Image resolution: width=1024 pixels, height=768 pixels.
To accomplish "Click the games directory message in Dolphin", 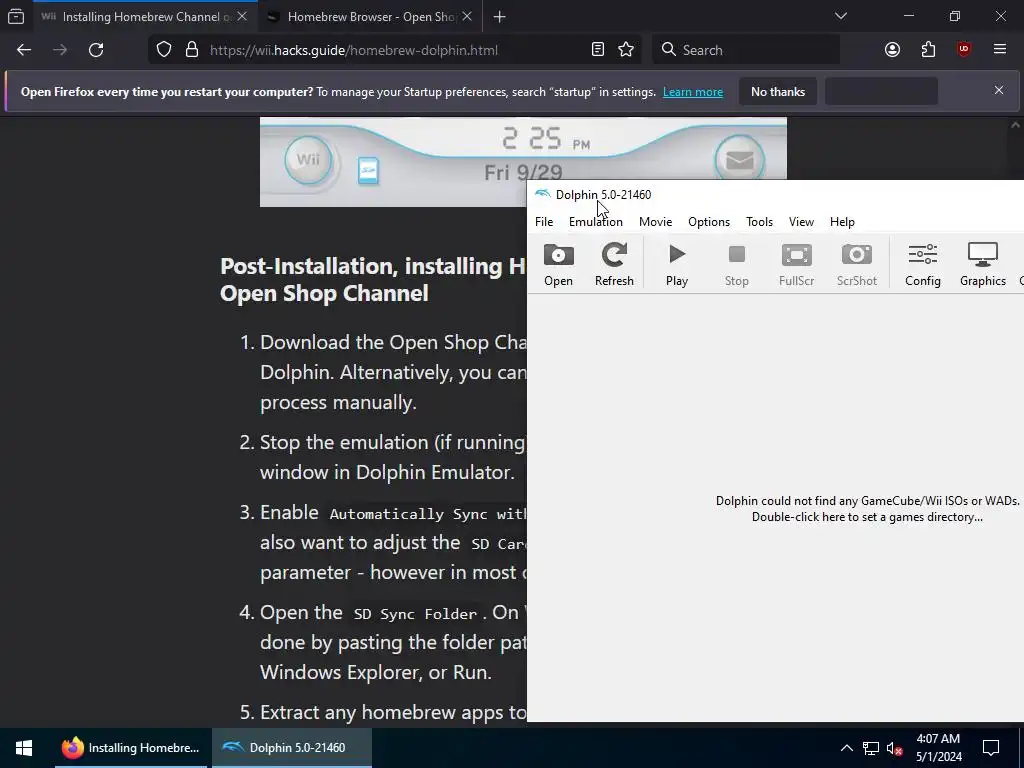I will pyautogui.click(x=867, y=509).
